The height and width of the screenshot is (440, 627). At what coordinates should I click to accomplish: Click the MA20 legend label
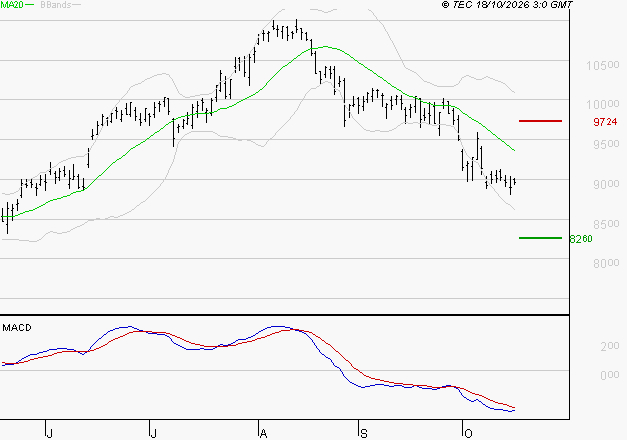point(12,4)
